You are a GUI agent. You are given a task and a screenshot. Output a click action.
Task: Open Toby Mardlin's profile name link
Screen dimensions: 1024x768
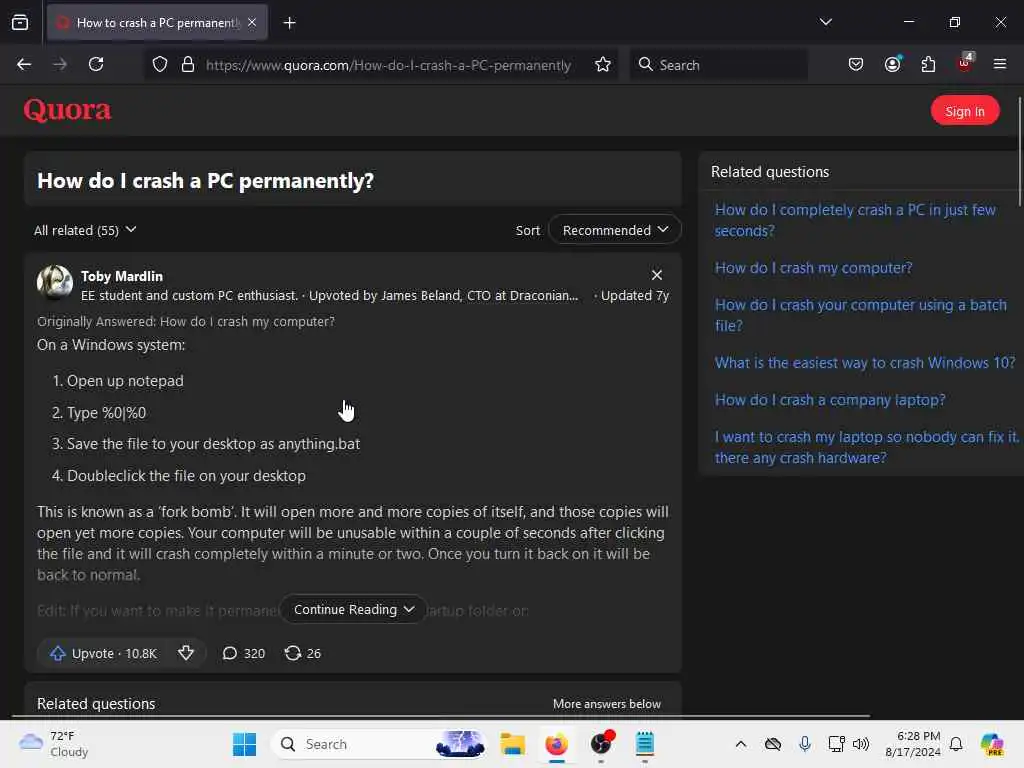coord(122,276)
